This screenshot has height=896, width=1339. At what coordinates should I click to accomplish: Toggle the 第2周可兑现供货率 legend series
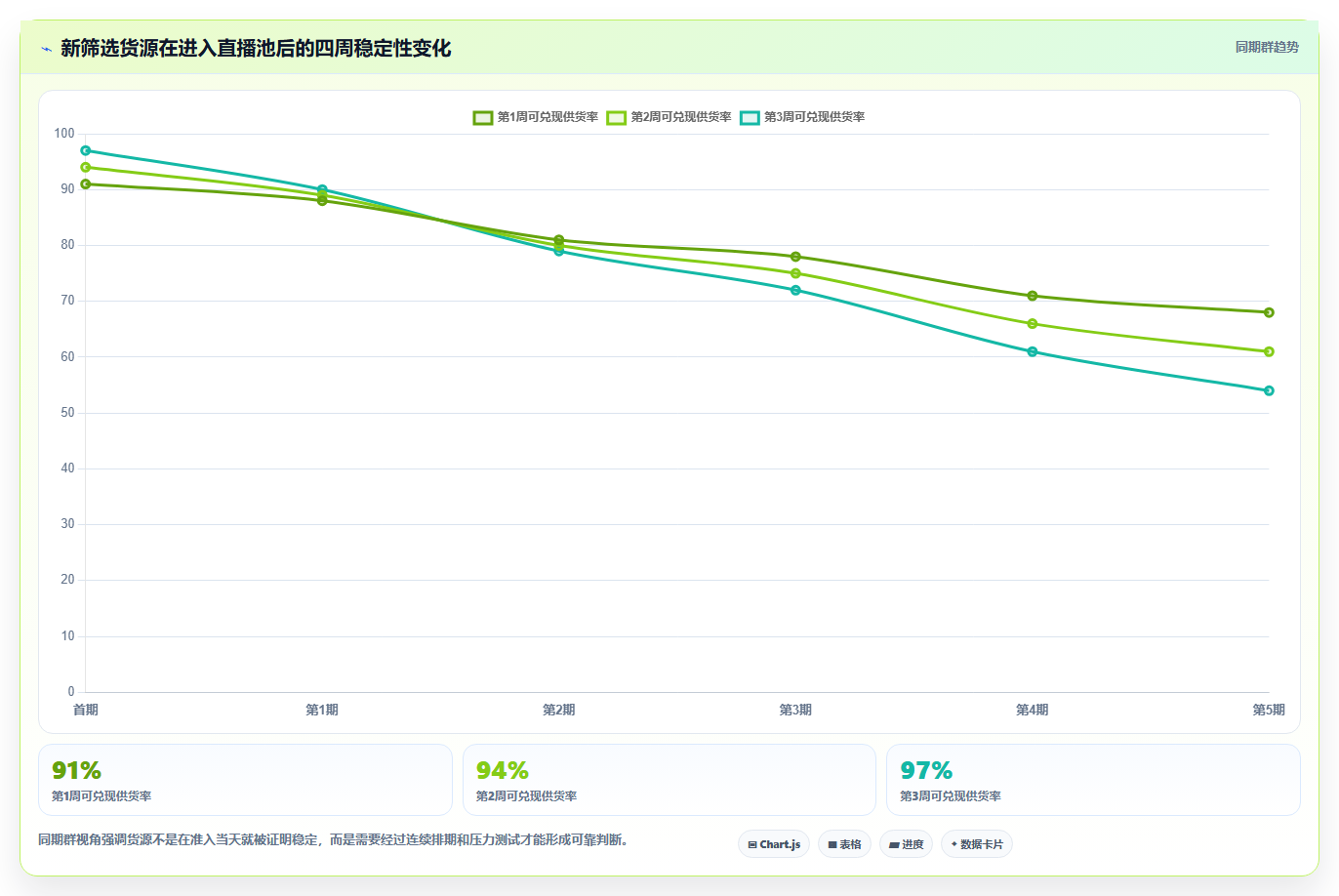pos(669,117)
